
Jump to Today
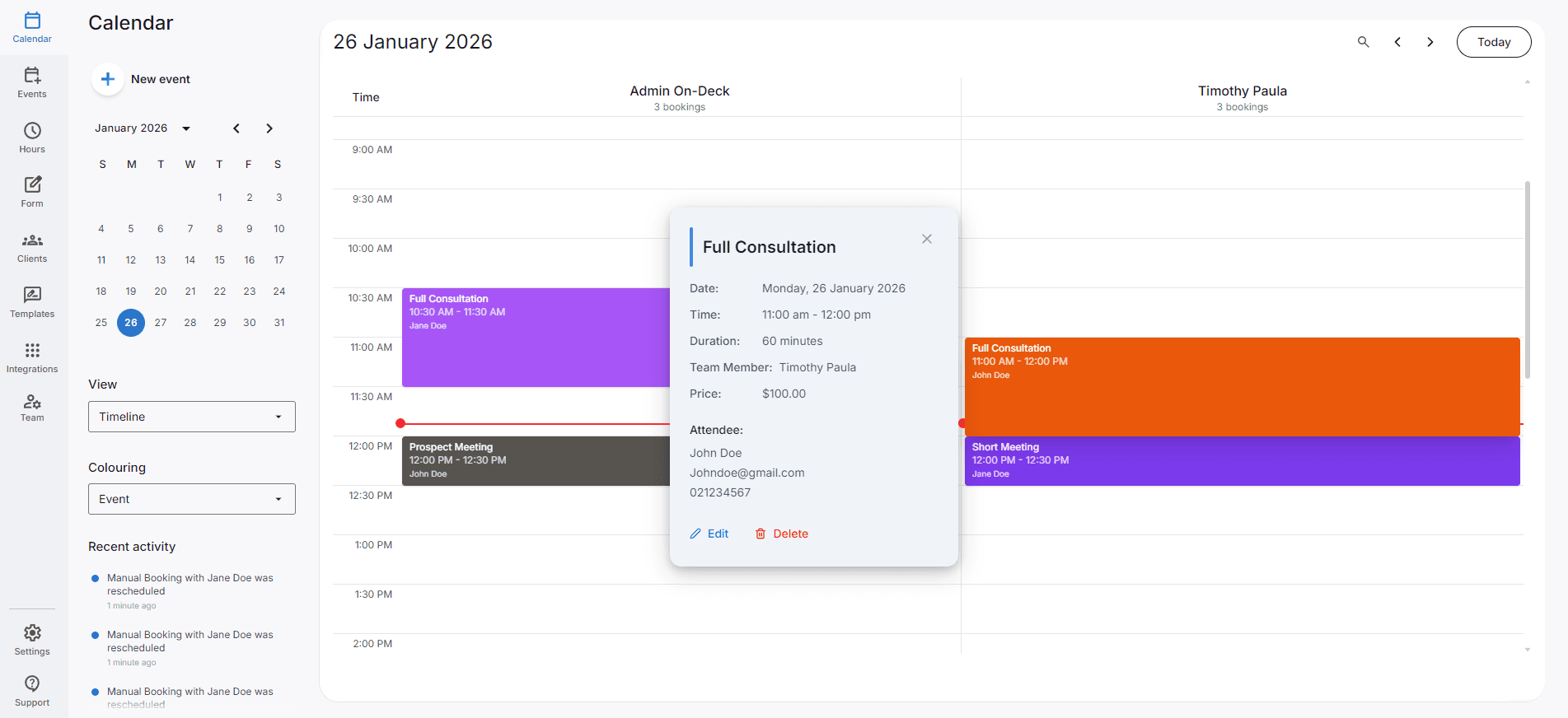(1494, 42)
